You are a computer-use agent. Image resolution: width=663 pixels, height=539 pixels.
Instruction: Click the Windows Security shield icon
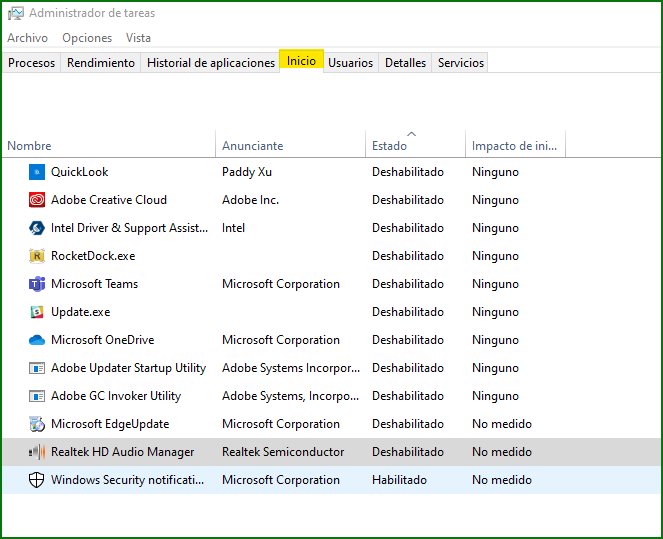[37, 480]
